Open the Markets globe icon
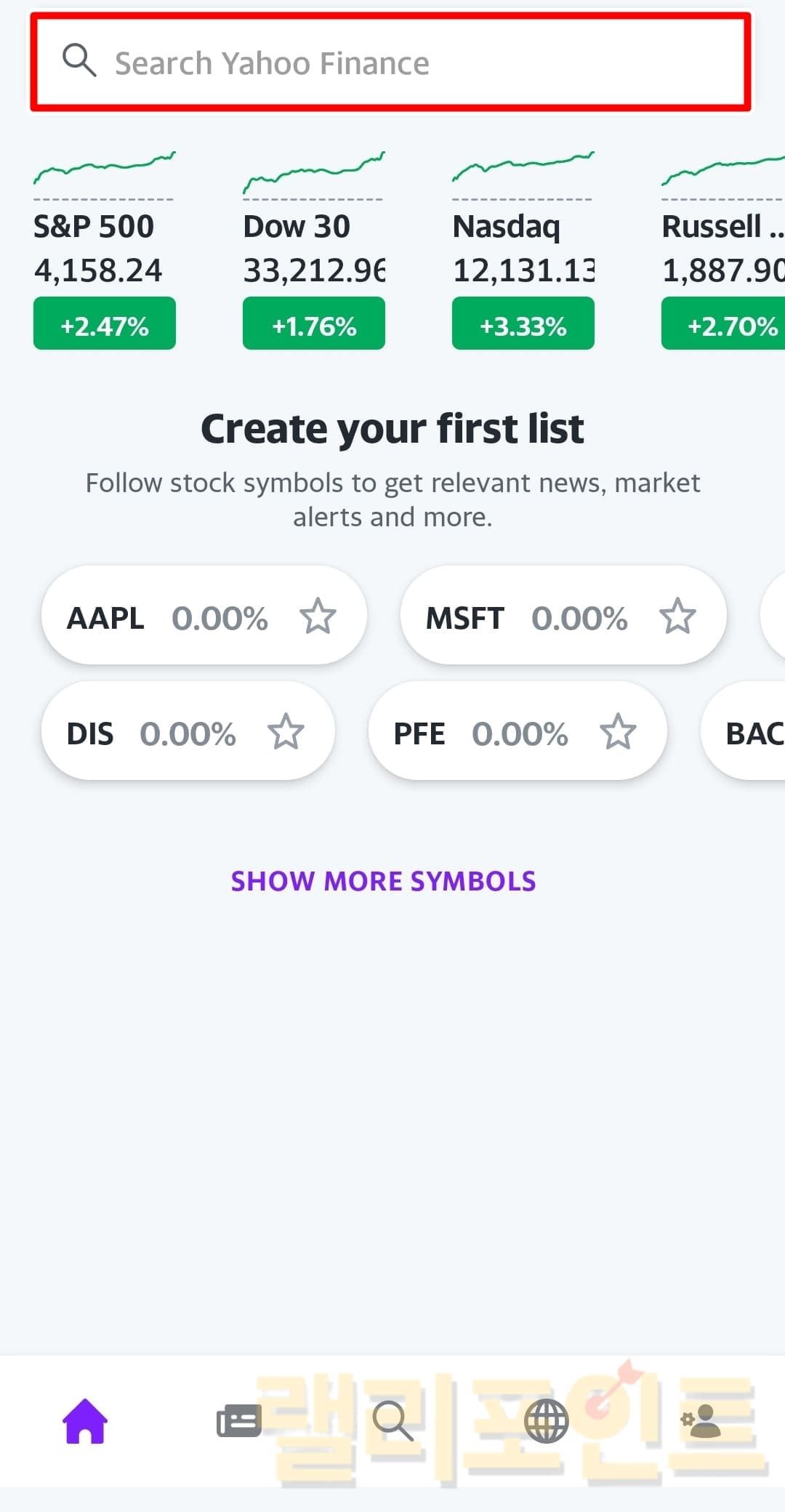This screenshot has width=785, height=1512. tap(546, 1420)
